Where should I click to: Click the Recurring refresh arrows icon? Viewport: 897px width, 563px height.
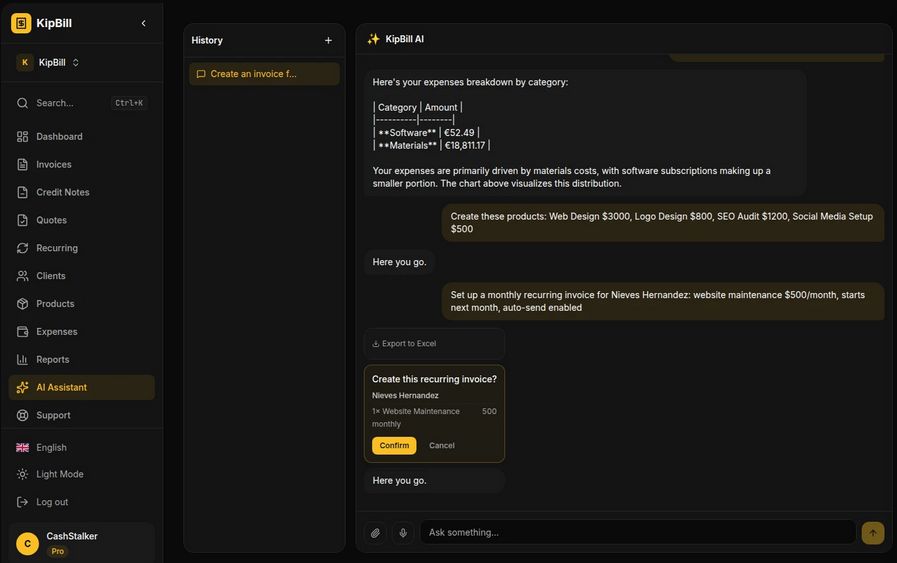22,248
